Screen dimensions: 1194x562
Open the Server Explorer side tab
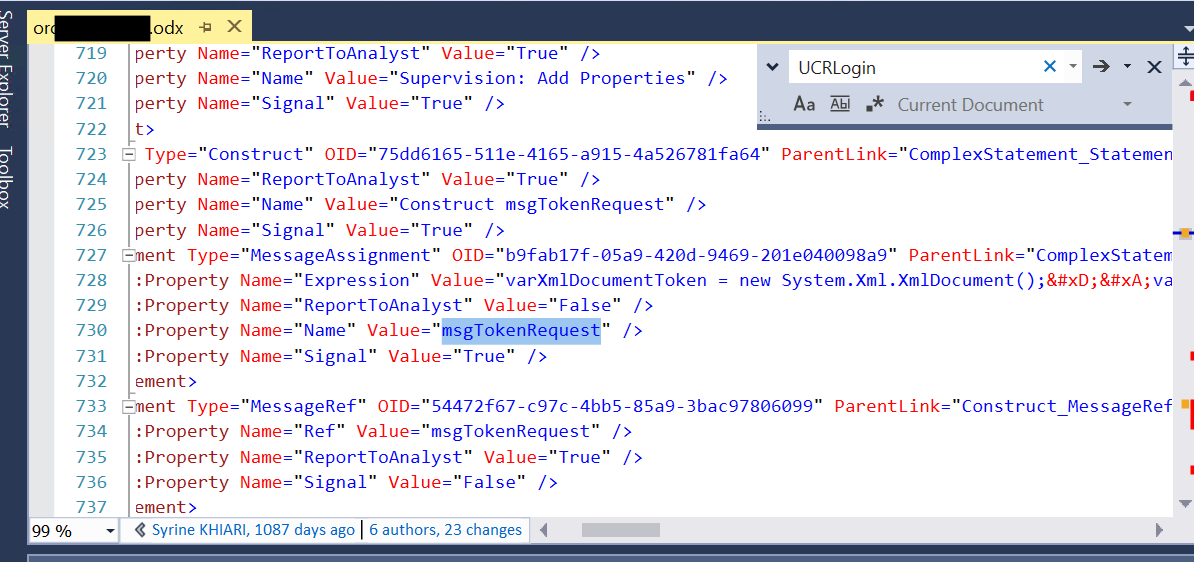click(x=9, y=70)
